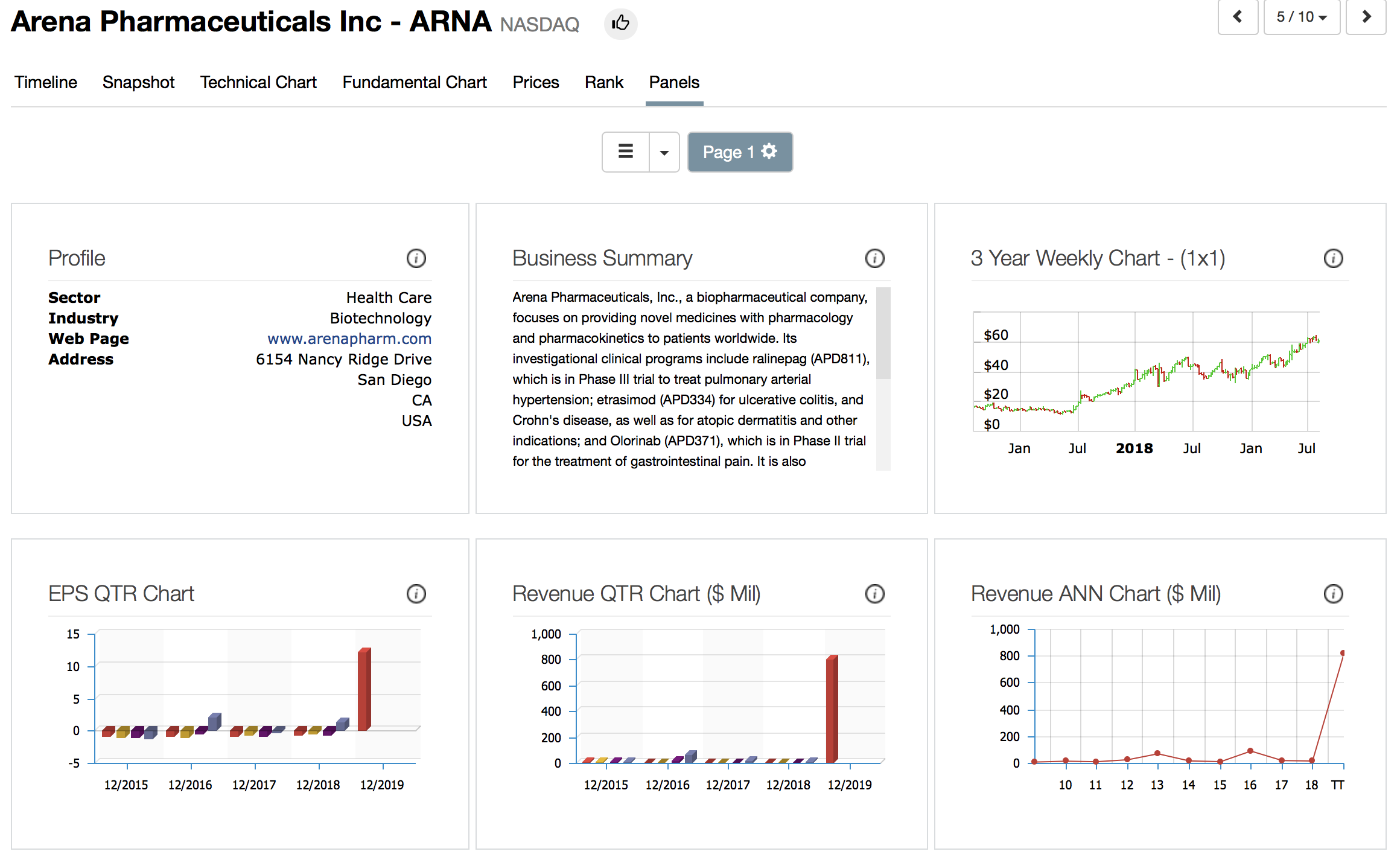This screenshot has height=863, width=1400.
Task: Open the Profile panel info icon
Action: tap(416, 258)
